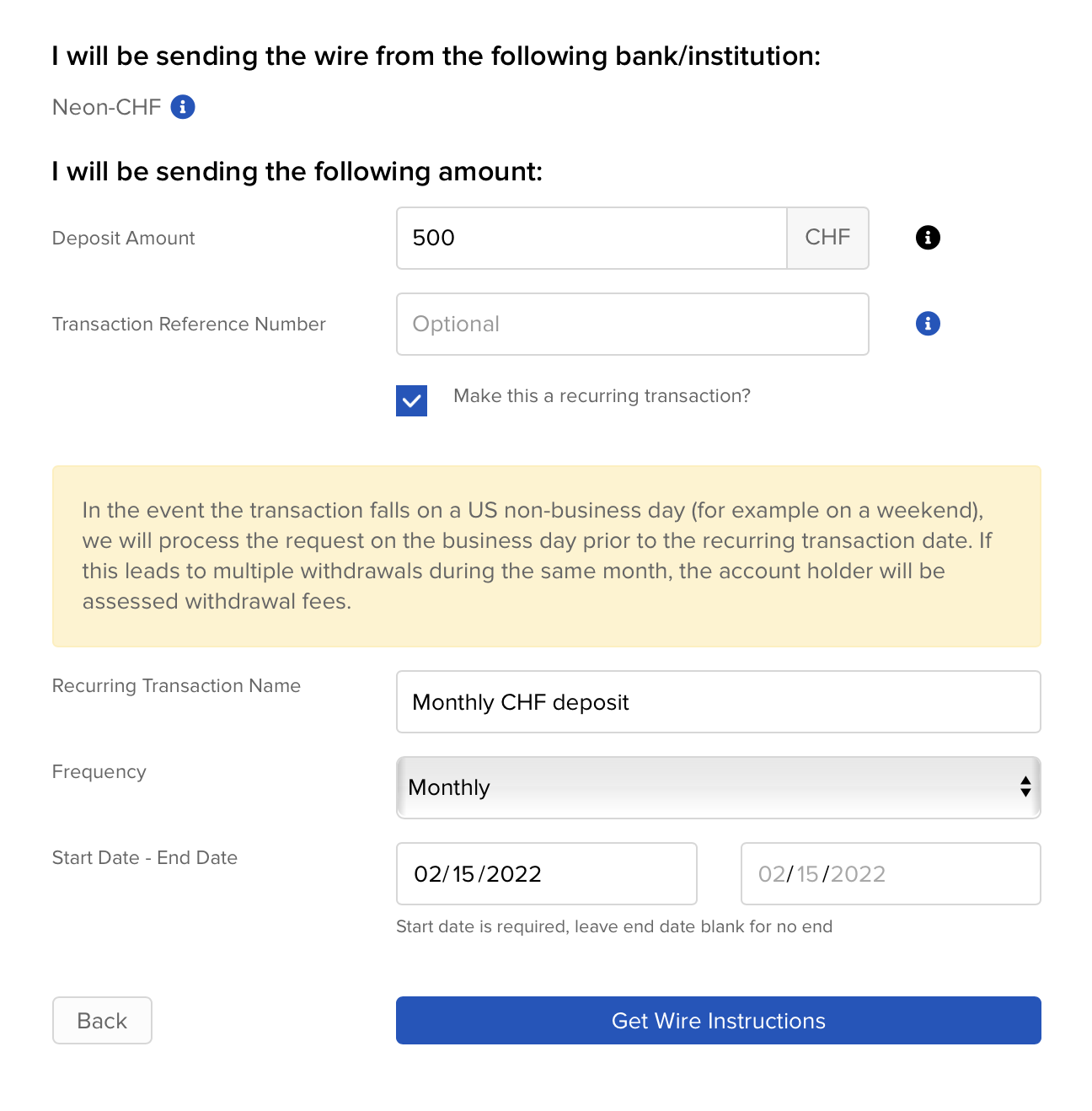This screenshot has height=1111, width=1092.
Task: Edit the Recurring Transaction Name field
Action: coord(718,702)
